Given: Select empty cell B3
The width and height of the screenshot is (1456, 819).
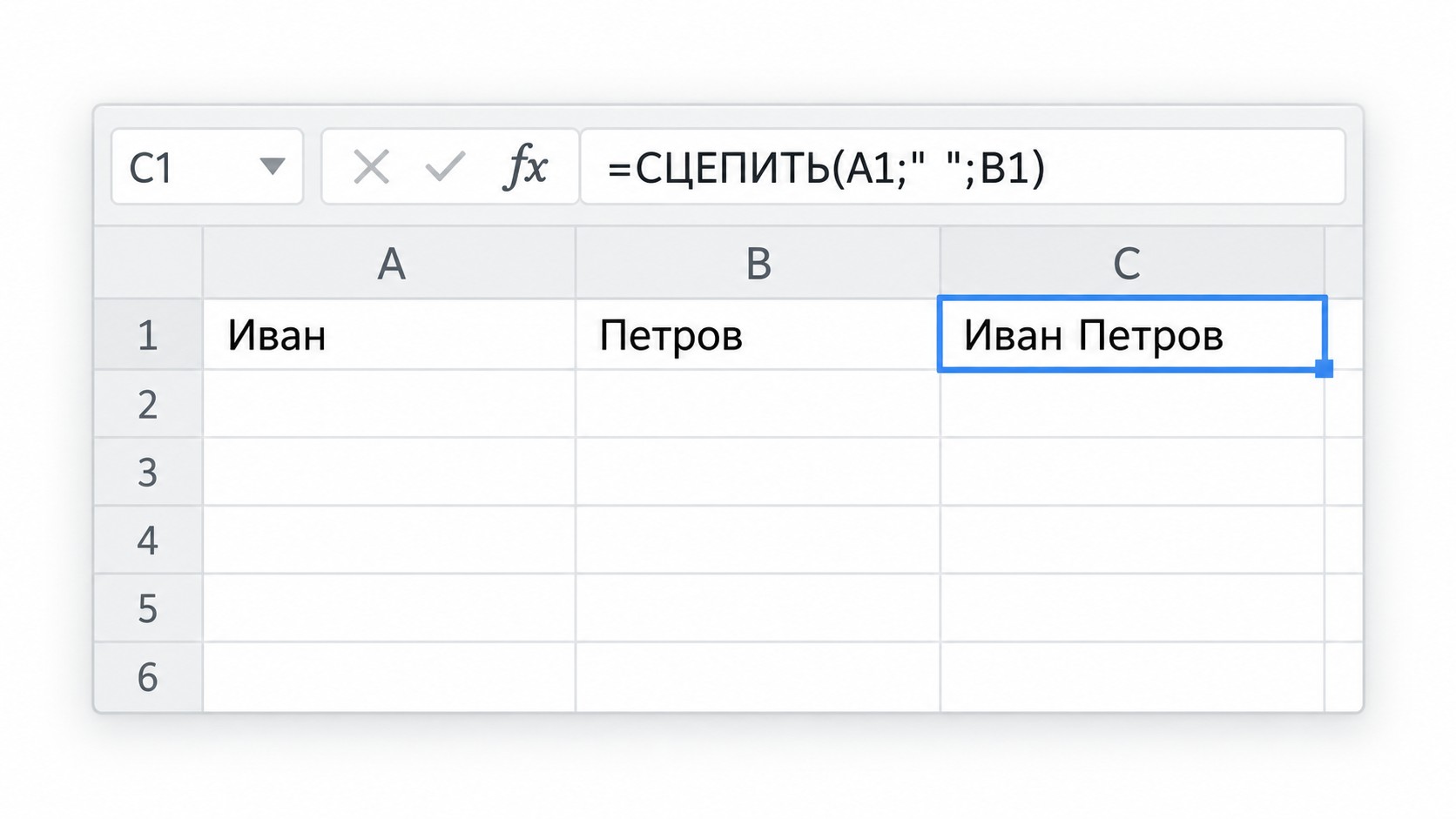Looking at the screenshot, I should click(x=758, y=472).
